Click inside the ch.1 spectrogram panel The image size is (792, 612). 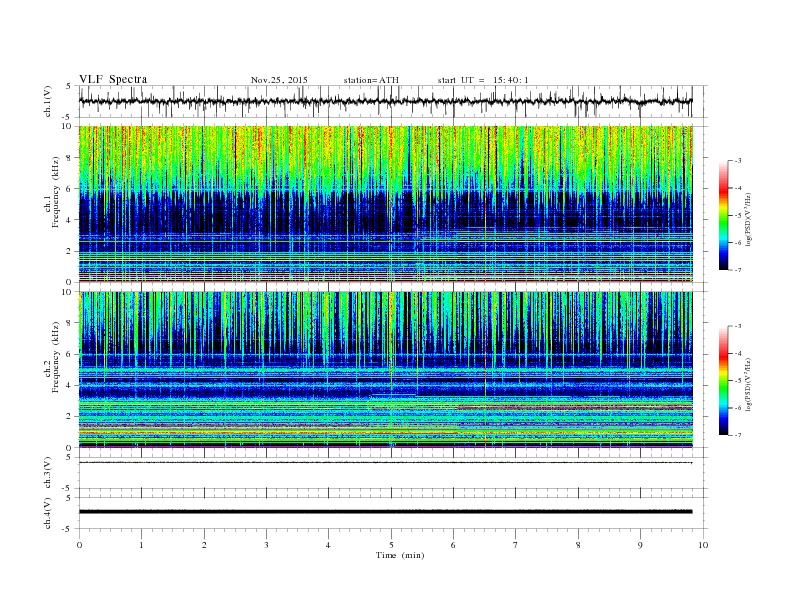tap(385, 204)
